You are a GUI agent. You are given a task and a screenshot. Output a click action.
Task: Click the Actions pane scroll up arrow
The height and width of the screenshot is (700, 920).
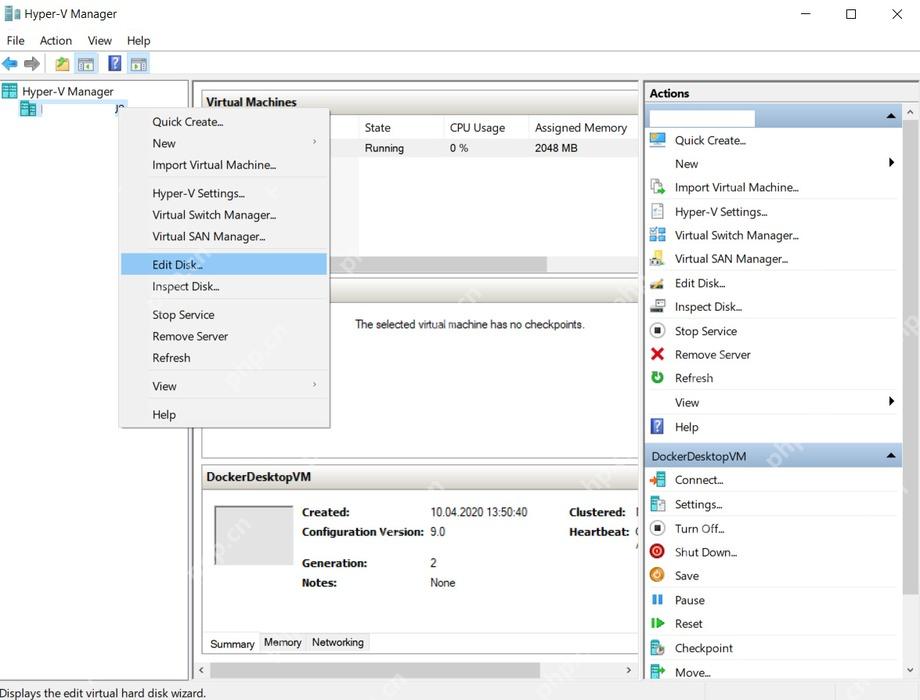tap(910, 111)
